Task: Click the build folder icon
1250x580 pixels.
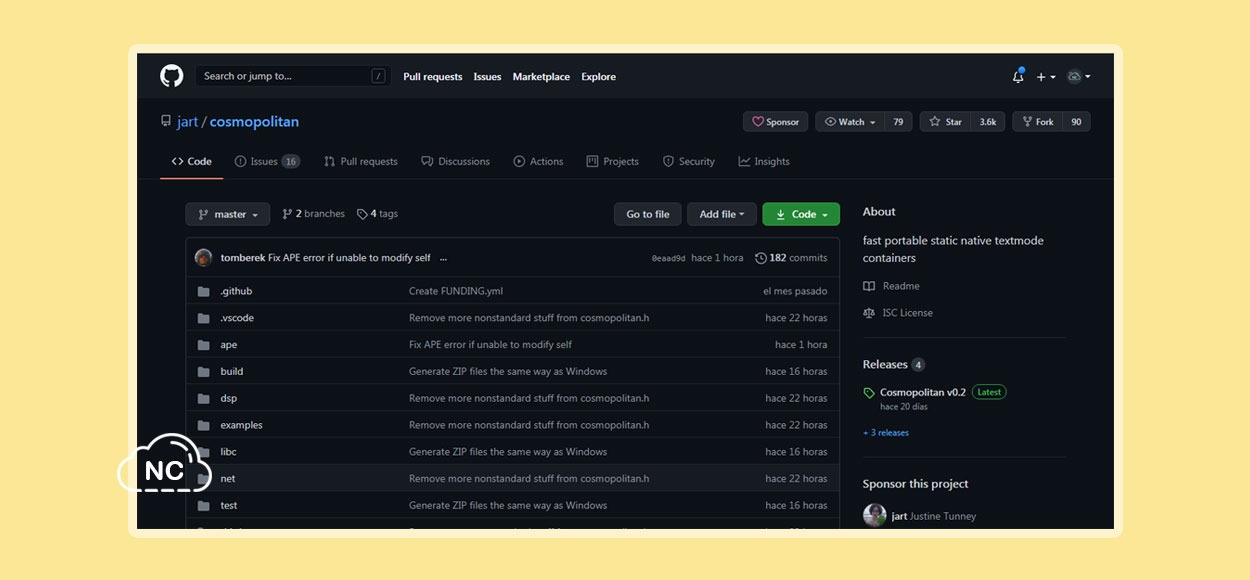Action: coord(203,371)
